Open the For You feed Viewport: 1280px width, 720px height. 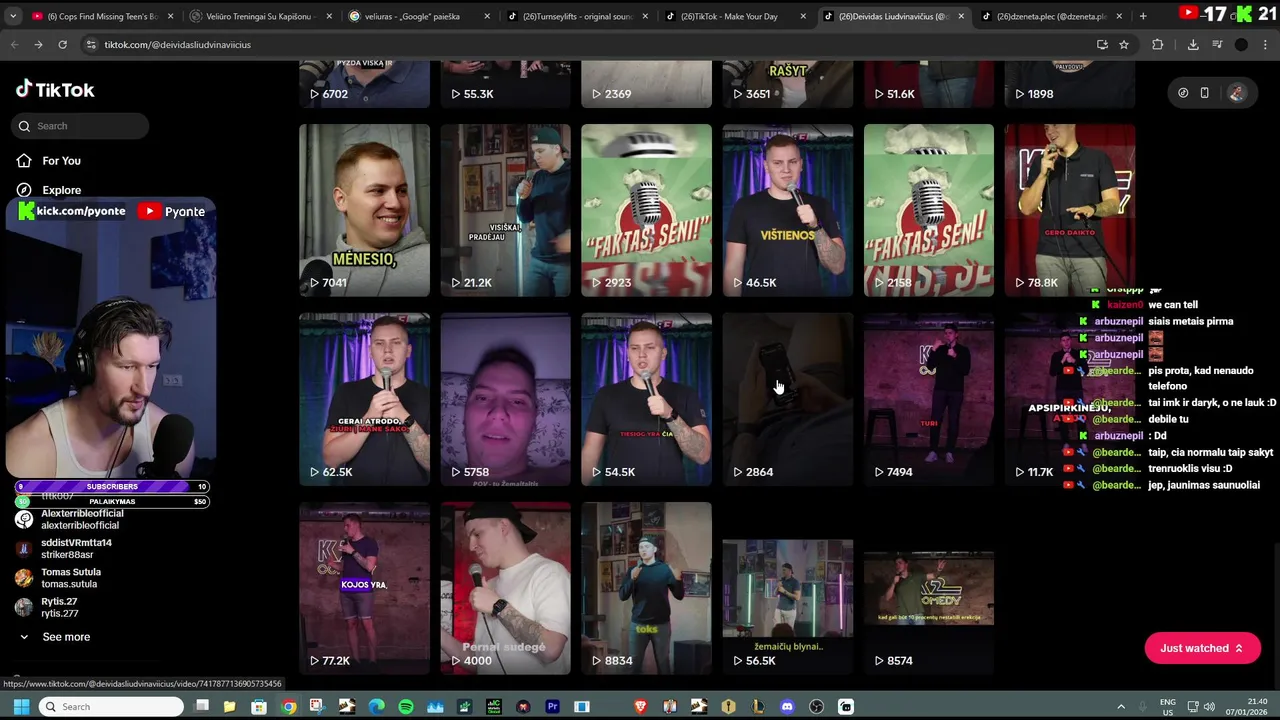pos(61,161)
